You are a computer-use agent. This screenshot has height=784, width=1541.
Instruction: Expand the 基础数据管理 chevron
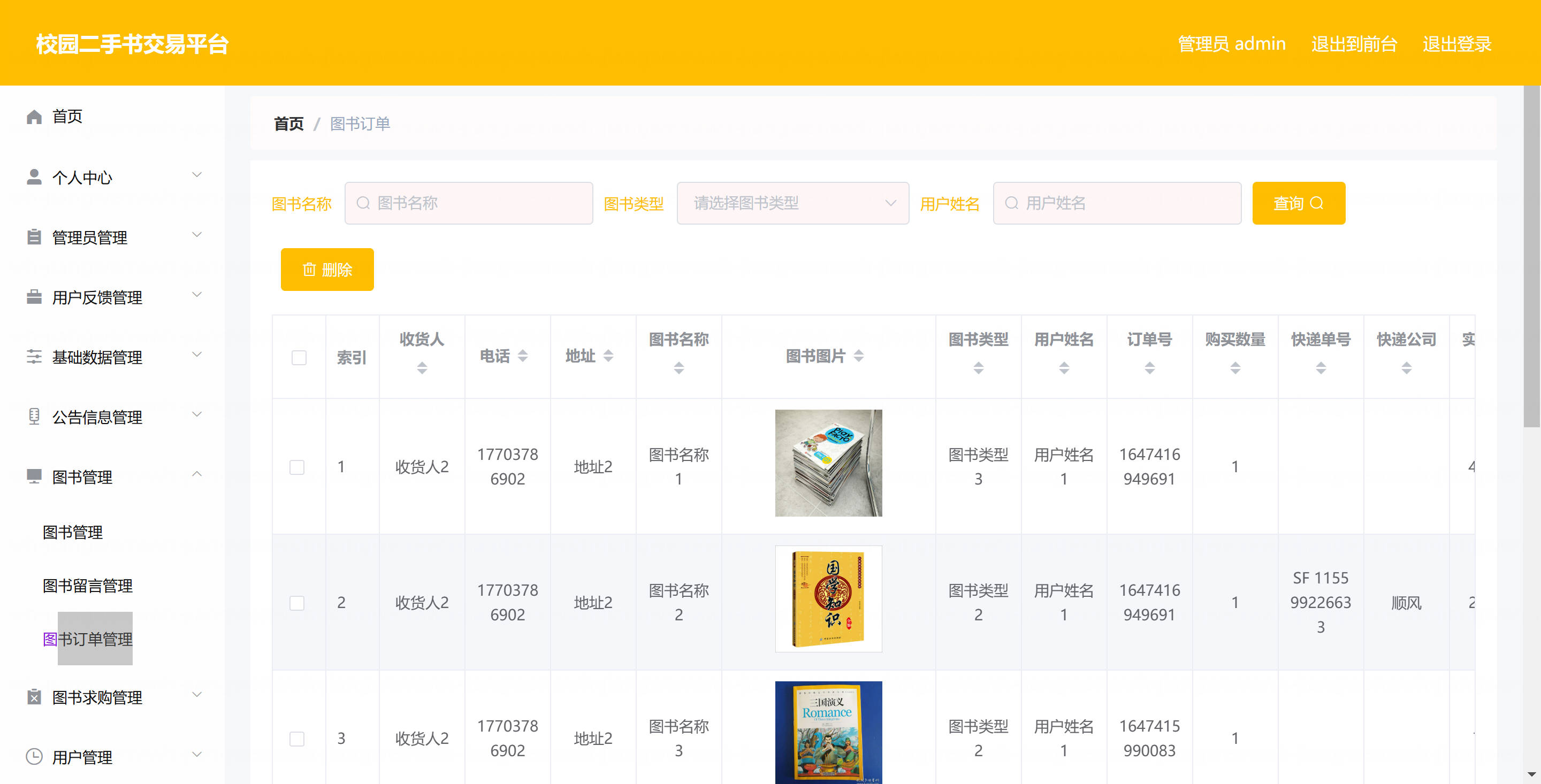pyautogui.click(x=196, y=354)
